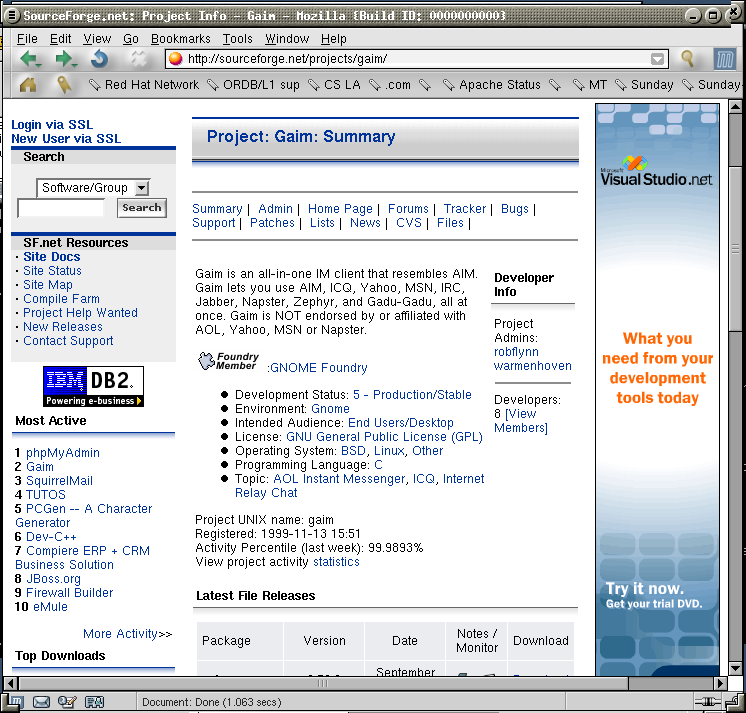The width and height of the screenshot is (746, 713).
Task: Open Login via SSL link
Action: point(52,125)
